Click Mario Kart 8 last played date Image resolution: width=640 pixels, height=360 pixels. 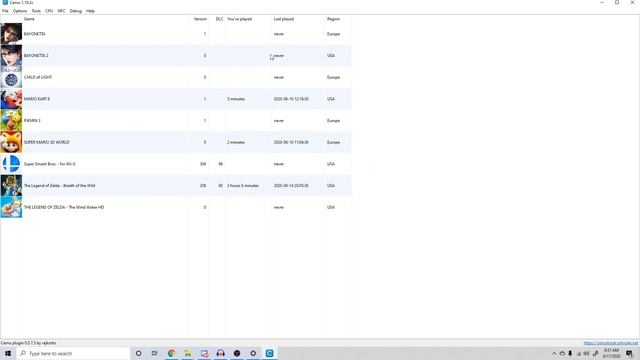(291, 99)
